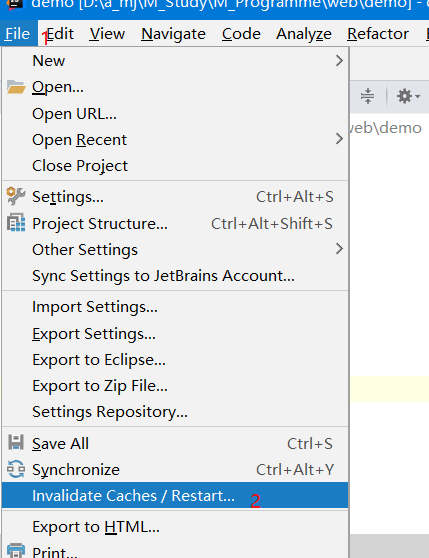Viewport: 429px width, 558px height.
Task: Click the collapse all icon in panel toolbar
Action: click(367, 96)
